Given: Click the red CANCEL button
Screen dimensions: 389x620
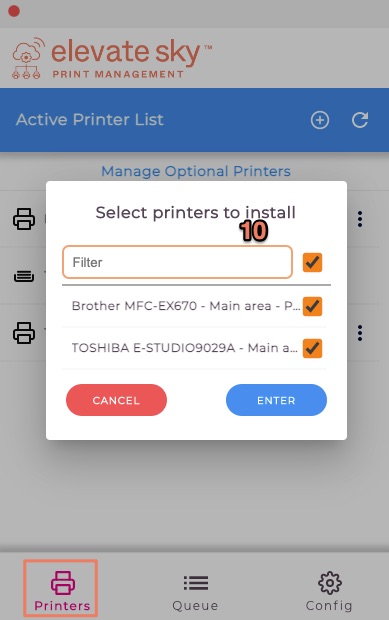Looking at the screenshot, I should (x=116, y=400).
